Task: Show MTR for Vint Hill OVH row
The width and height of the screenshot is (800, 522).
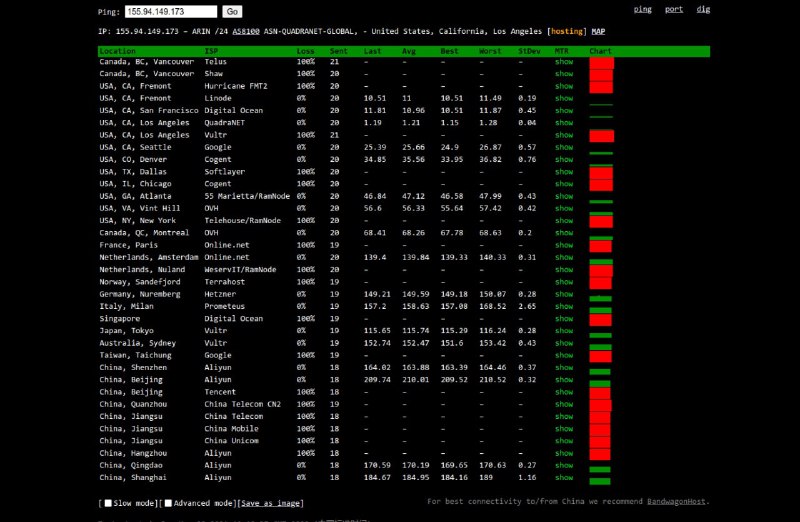Action: pos(564,209)
